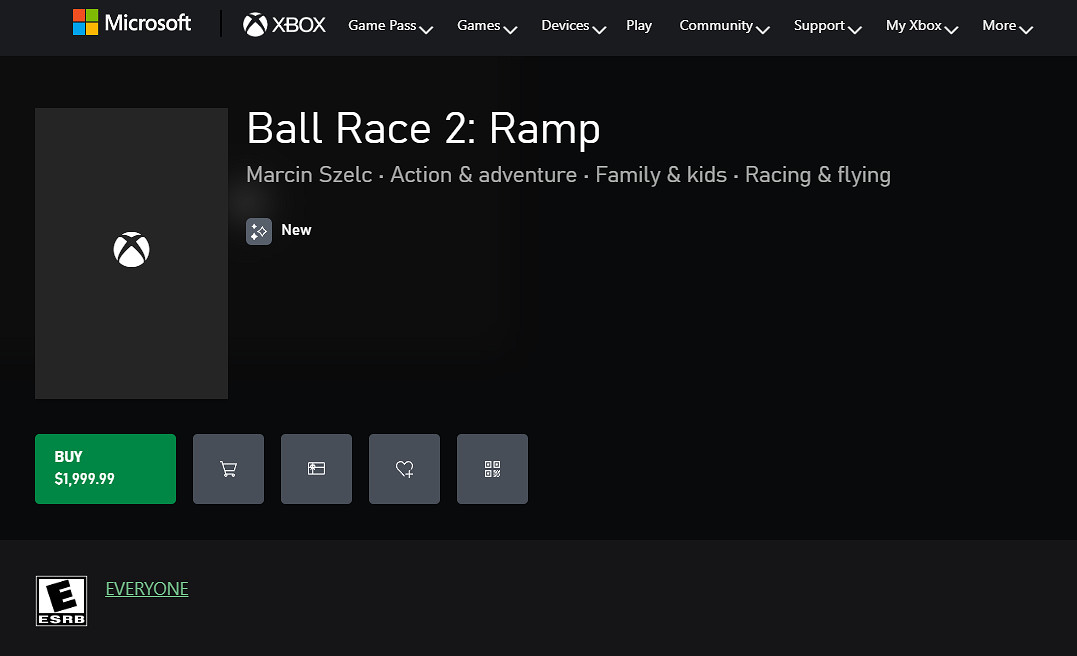Select the Microsoft logo
The height and width of the screenshot is (656, 1077).
[131, 22]
